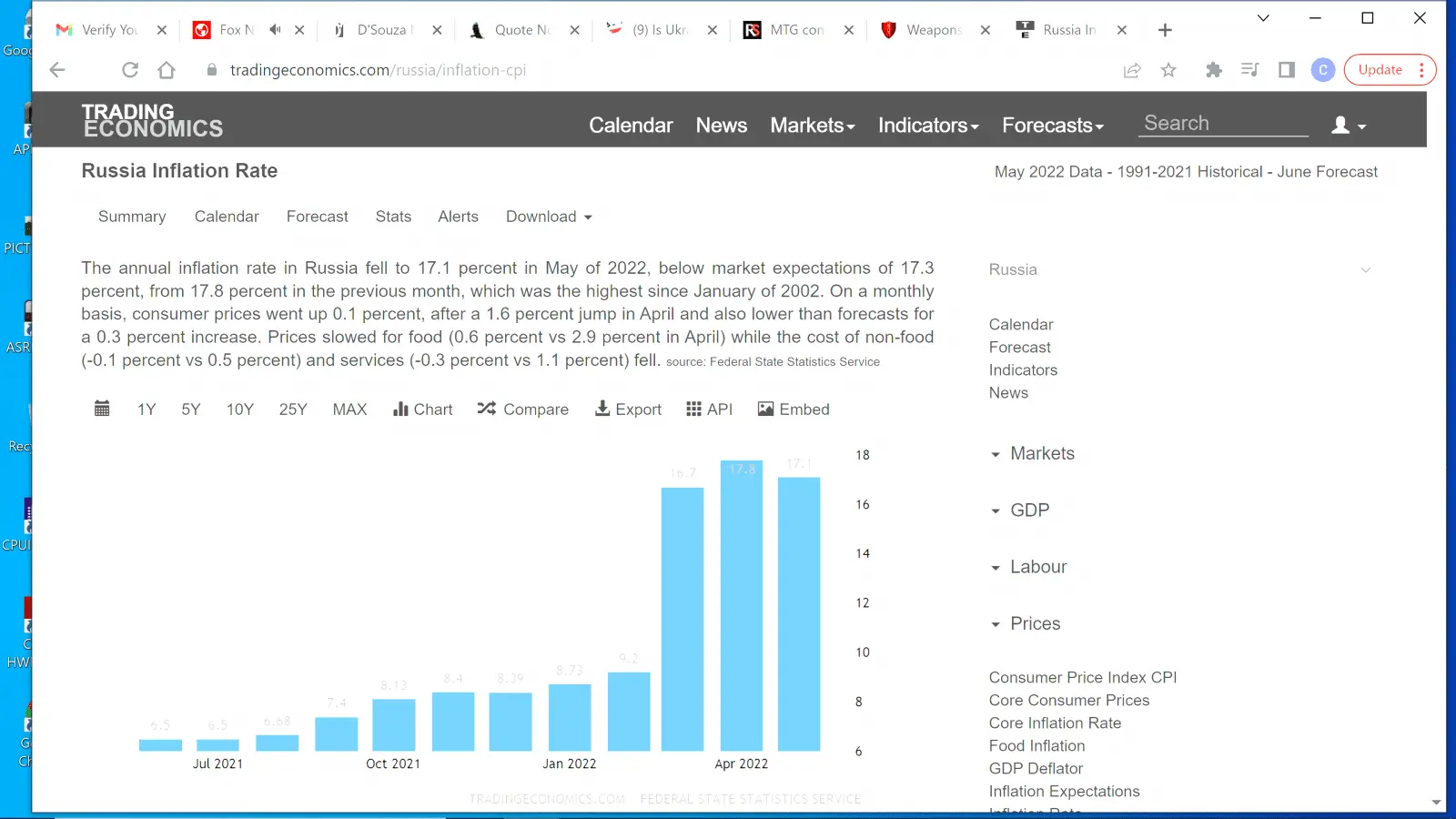
Task: Mute the Fox News tab audio
Action: click(275, 30)
